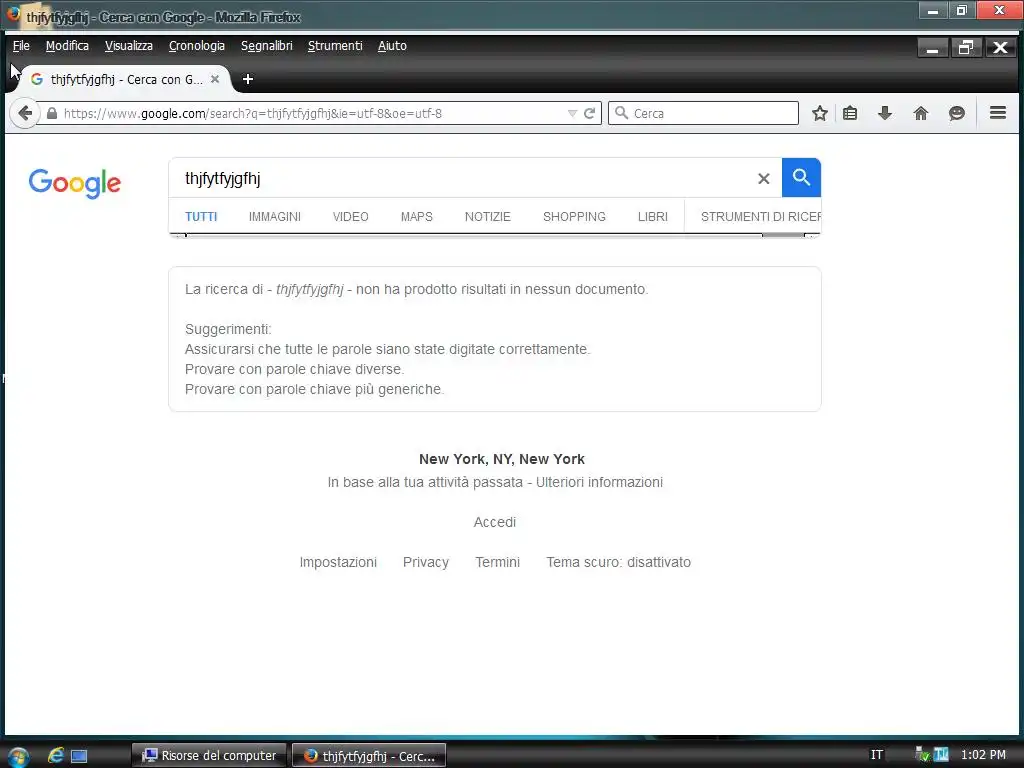
Task: Open the URL history dropdown arrow
Action: pos(572,113)
